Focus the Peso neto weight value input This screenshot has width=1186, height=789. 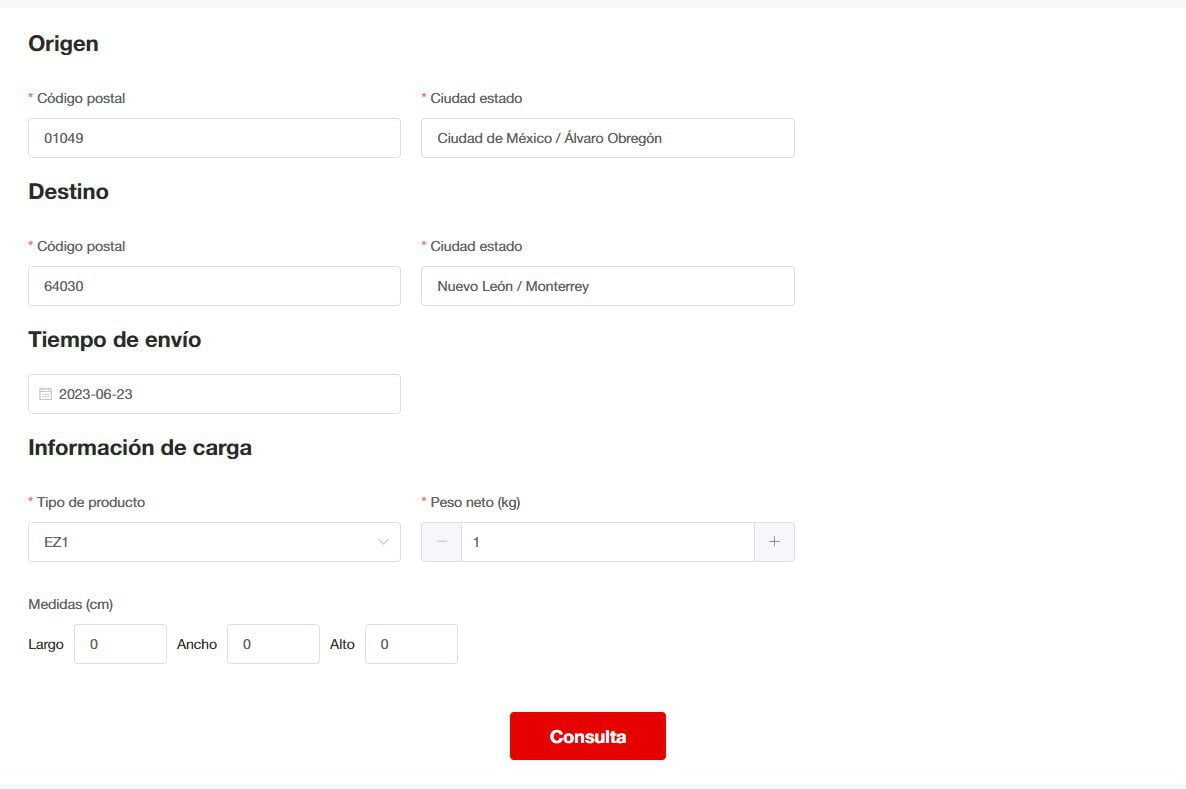[607, 542]
